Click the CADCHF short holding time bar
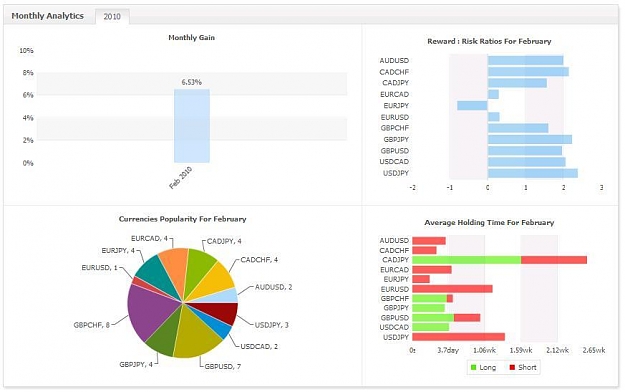 point(425,250)
